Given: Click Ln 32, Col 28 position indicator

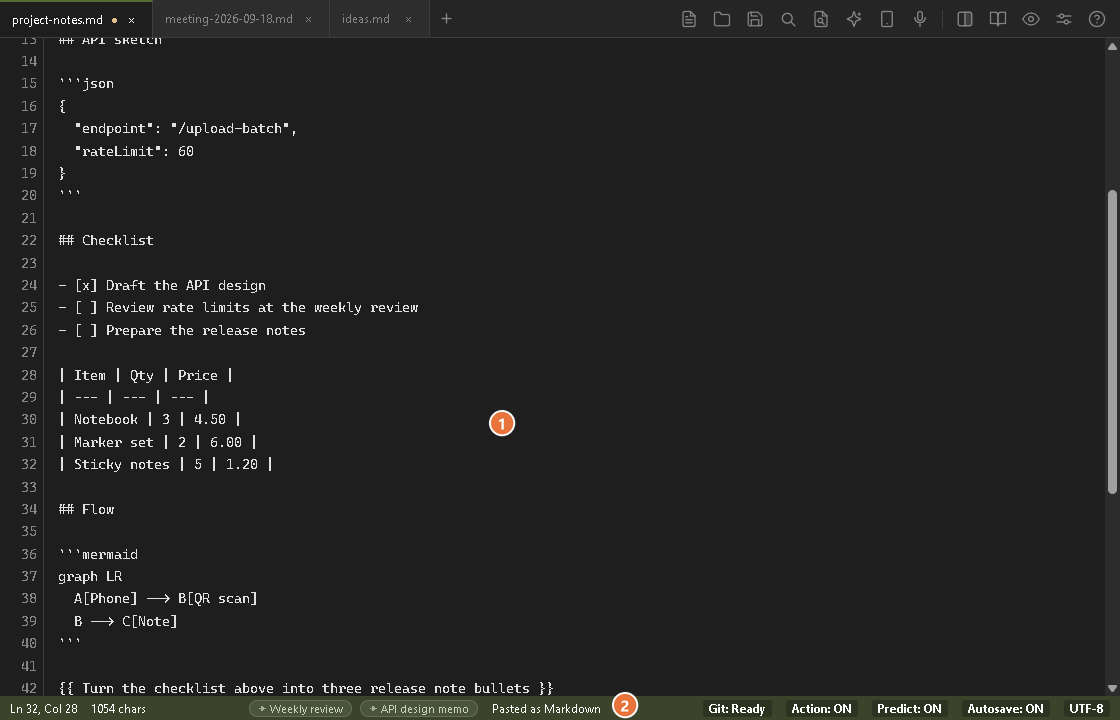Looking at the screenshot, I should click(44, 709).
